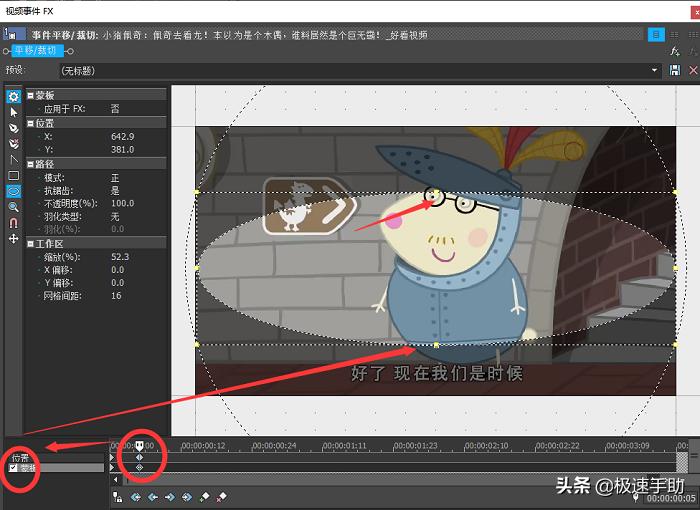The height and width of the screenshot is (510, 700).
Task: Select the Zoom magnifier tool
Action: point(13,207)
